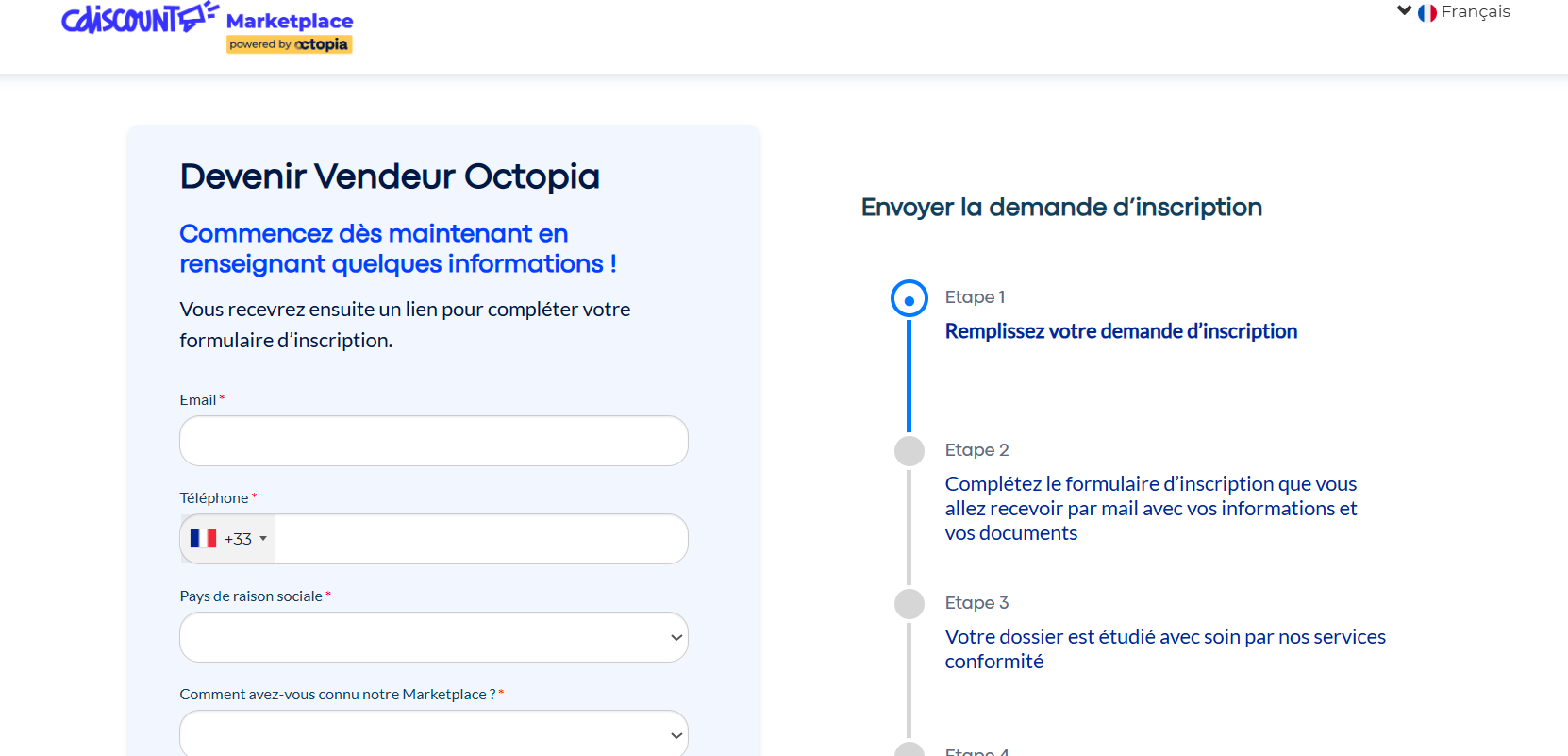This screenshot has width=1568, height=756.
Task: Click the Etape 4 step marker
Action: point(909,749)
